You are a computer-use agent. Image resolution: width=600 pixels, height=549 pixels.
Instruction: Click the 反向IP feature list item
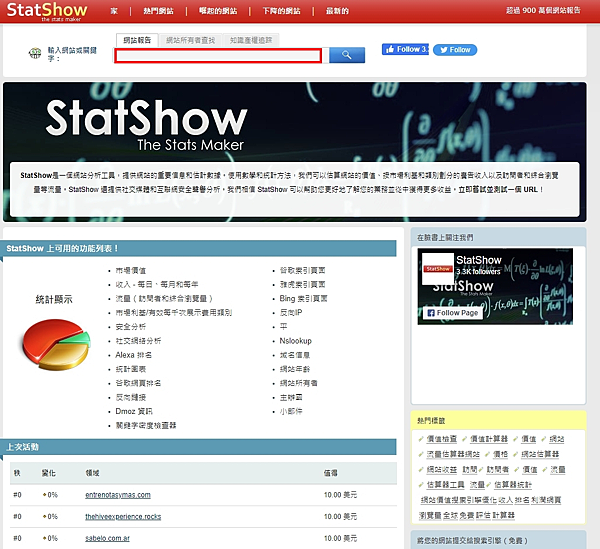291,313
